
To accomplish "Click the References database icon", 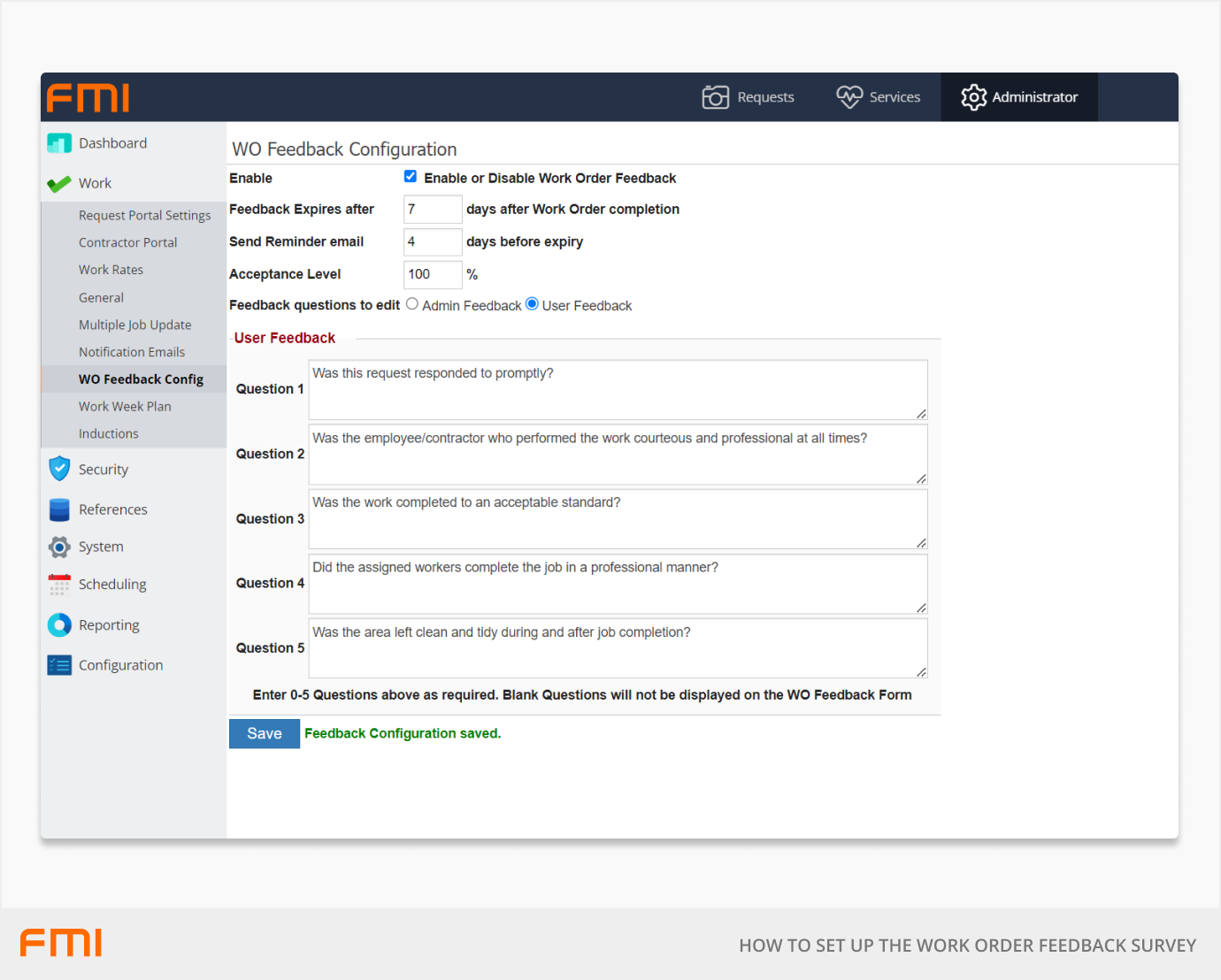I will (x=59, y=509).
